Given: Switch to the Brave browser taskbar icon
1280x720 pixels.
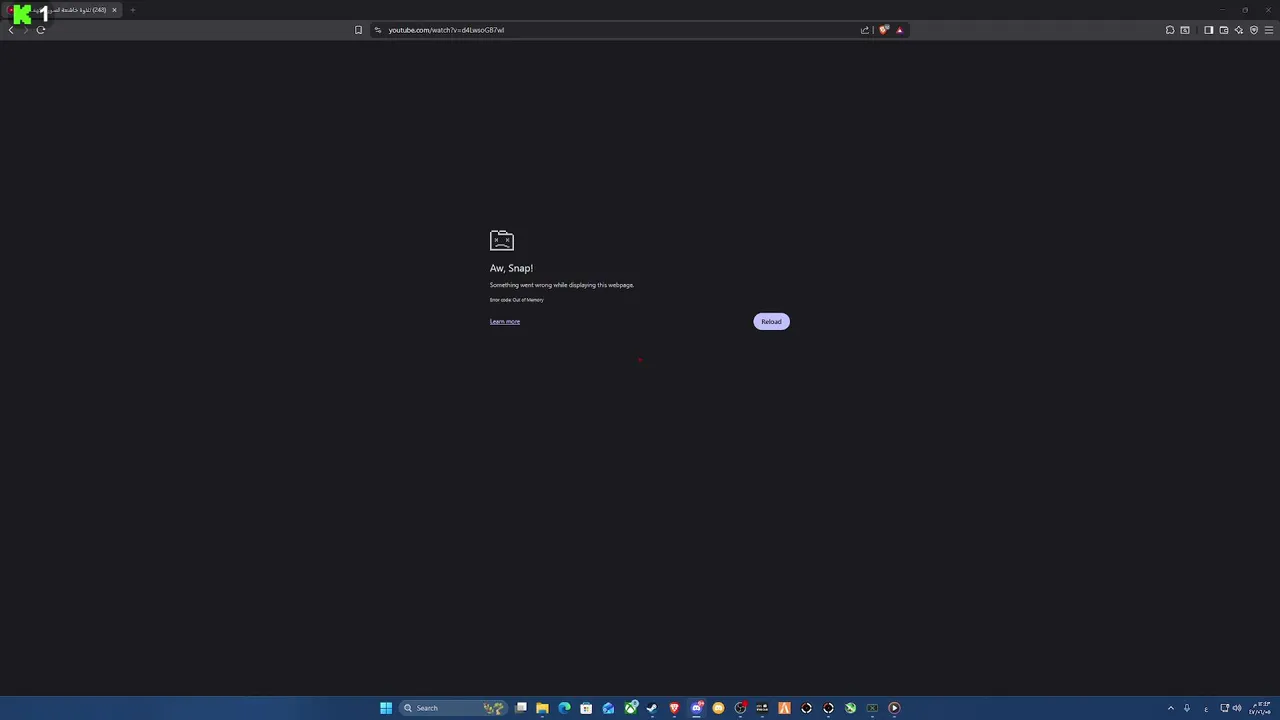Looking at the screenshot, I should (674, 708).
